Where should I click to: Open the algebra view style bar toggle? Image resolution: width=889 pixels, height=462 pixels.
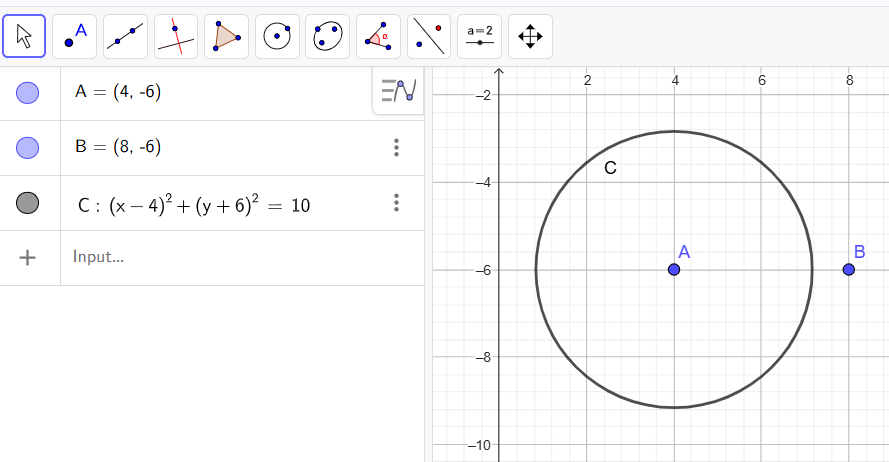pyautogui.click(x=398, y=92)
